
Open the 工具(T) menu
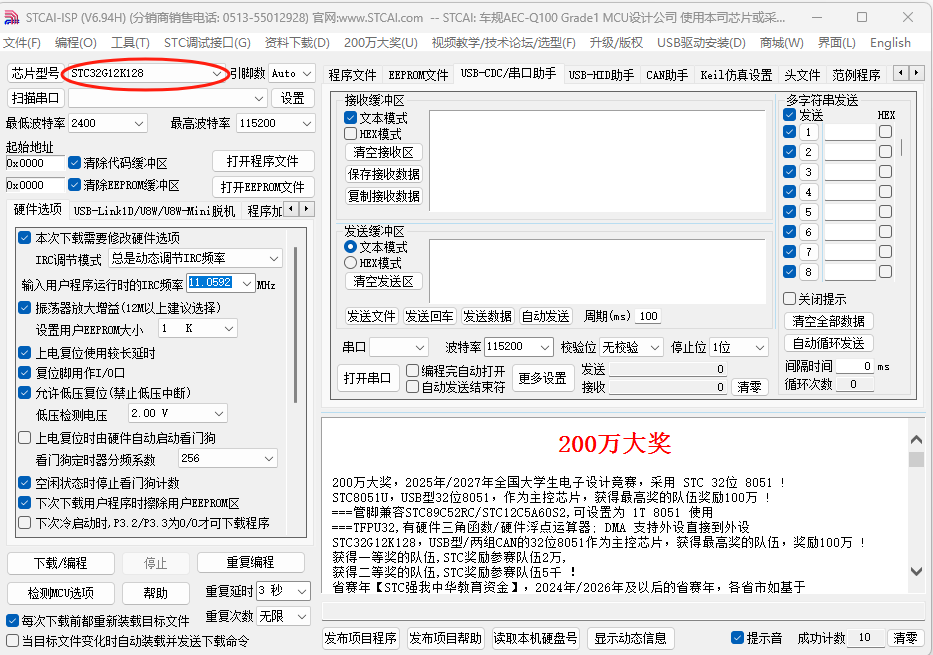(130, 43)
